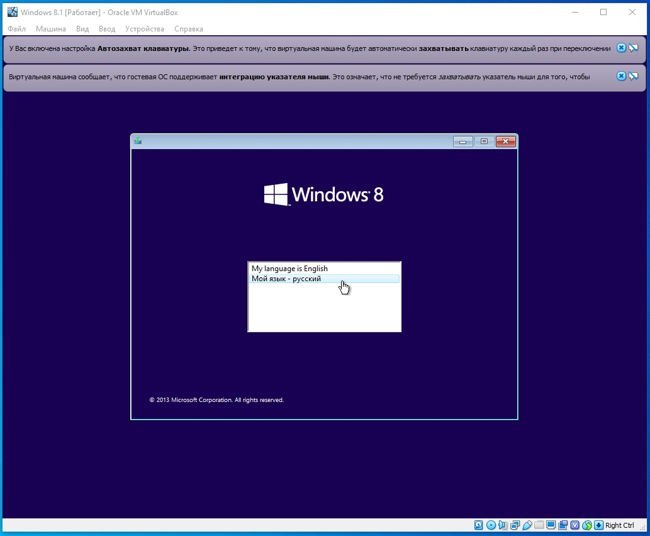650x536 pixels.
Task: Maximize the VirtualBox window
Action: click(604, 12)
